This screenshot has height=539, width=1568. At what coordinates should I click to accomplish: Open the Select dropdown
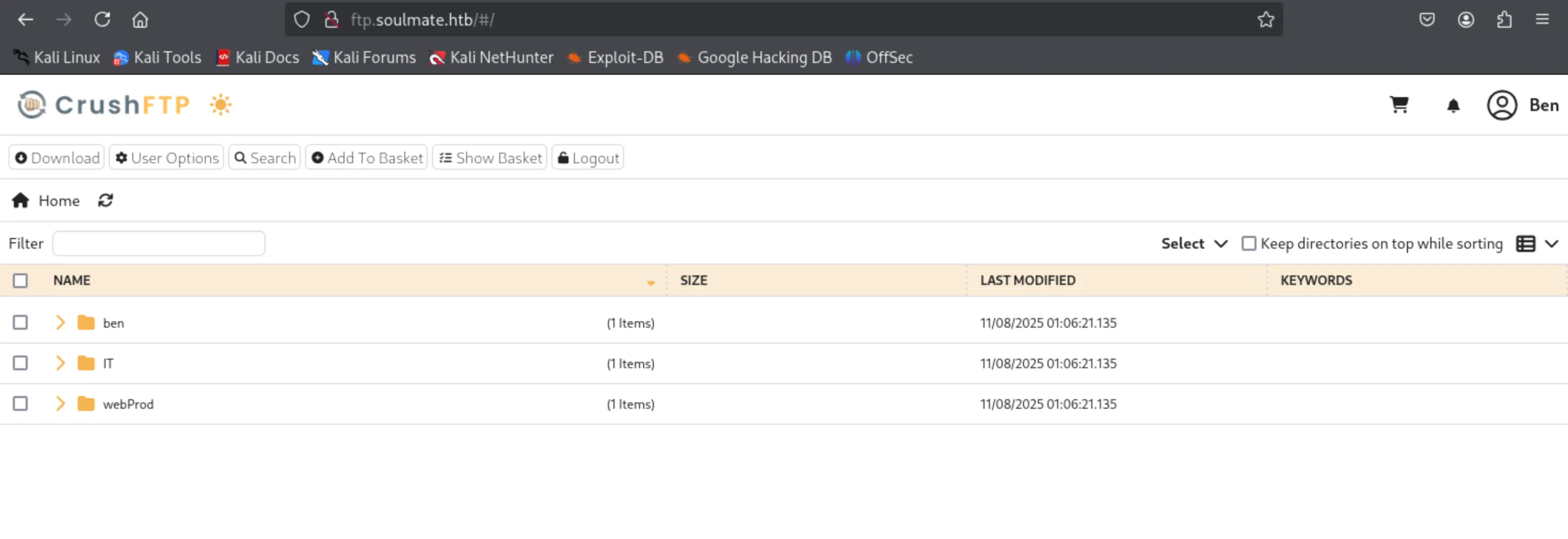tap(1193, 243)
